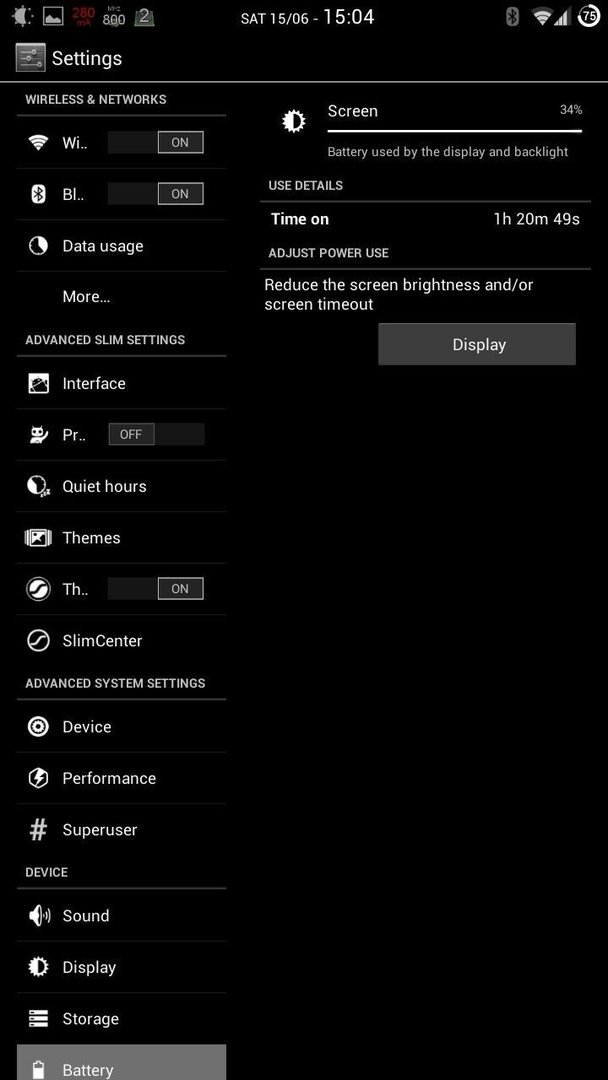Toggle the Bluetooth ON switch

pos(156,194)
